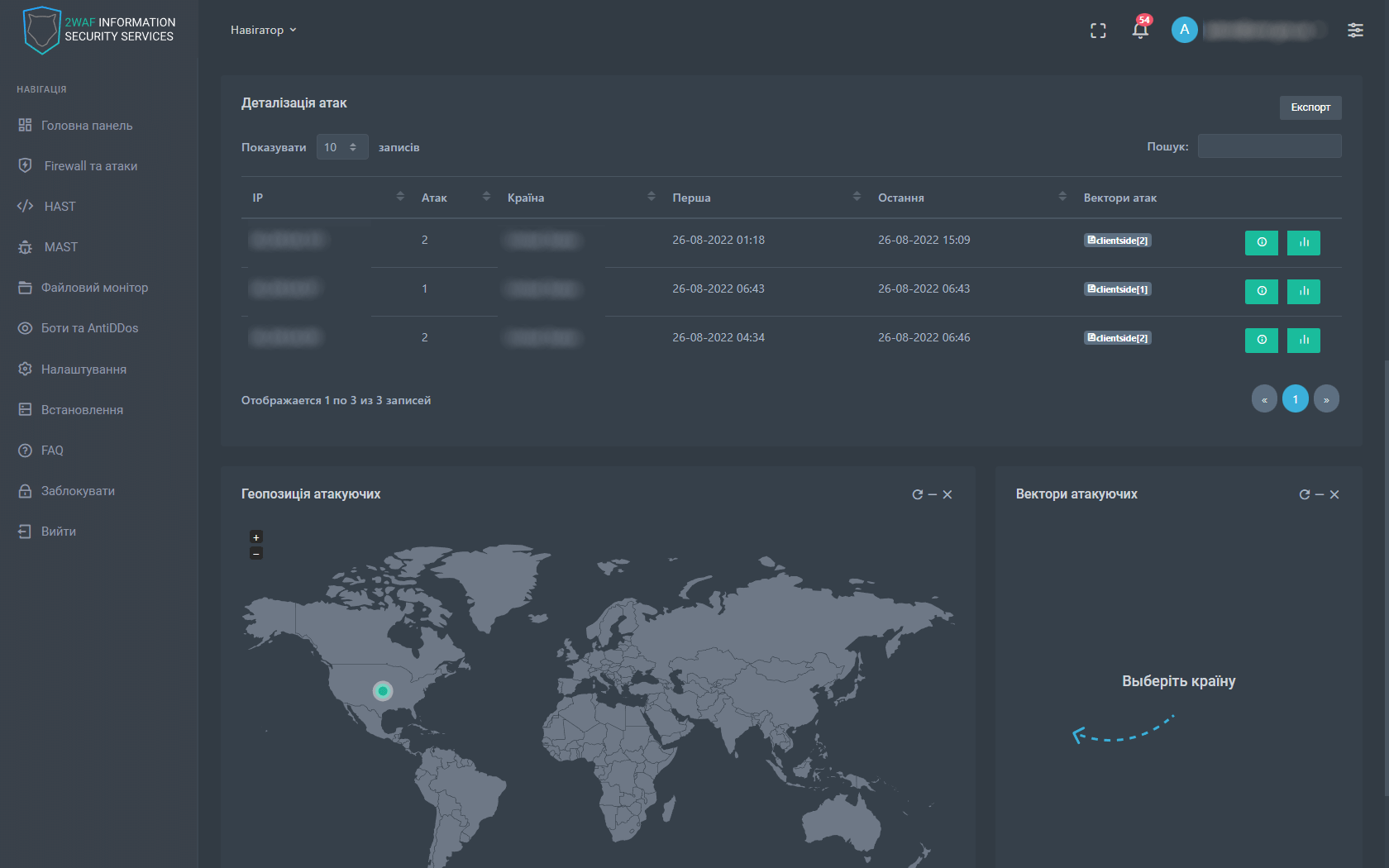Collapse the Геопозиція атакуючих widget
This screenshot has width=1389, height=868.
(933, 494)
